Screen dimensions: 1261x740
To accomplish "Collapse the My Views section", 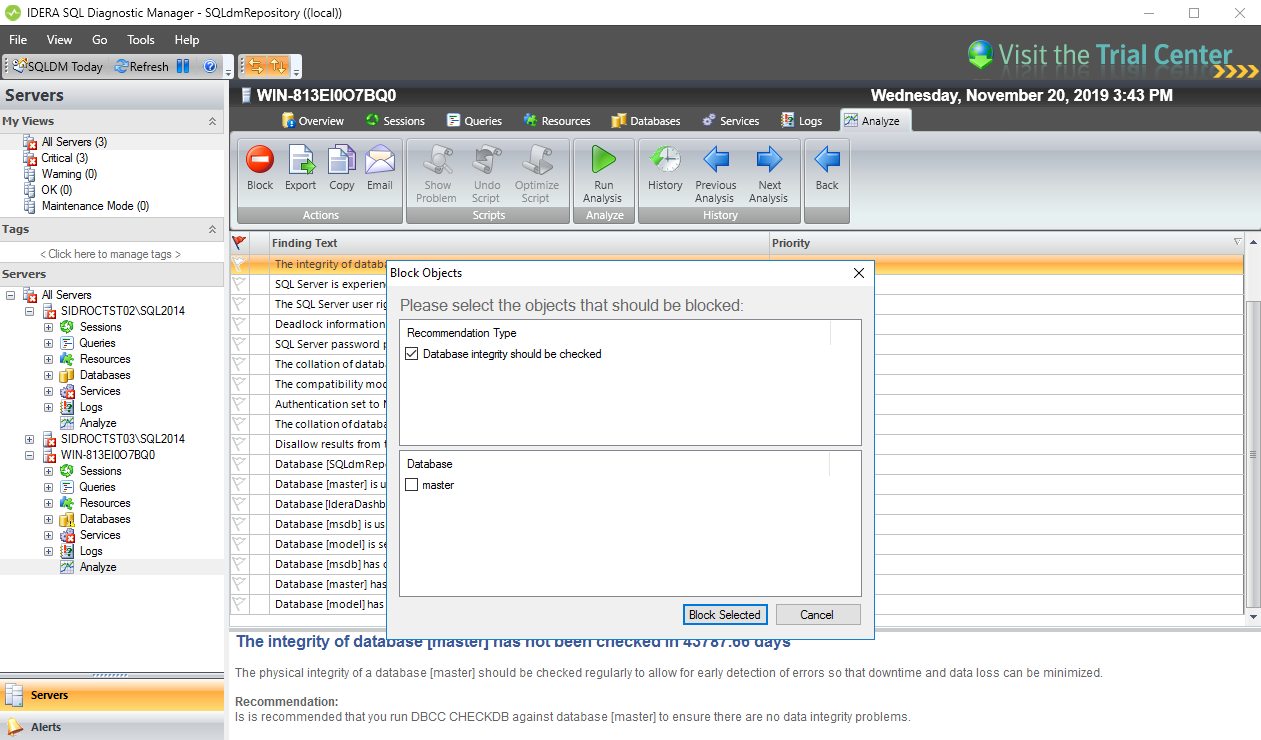I will (212, 121).
